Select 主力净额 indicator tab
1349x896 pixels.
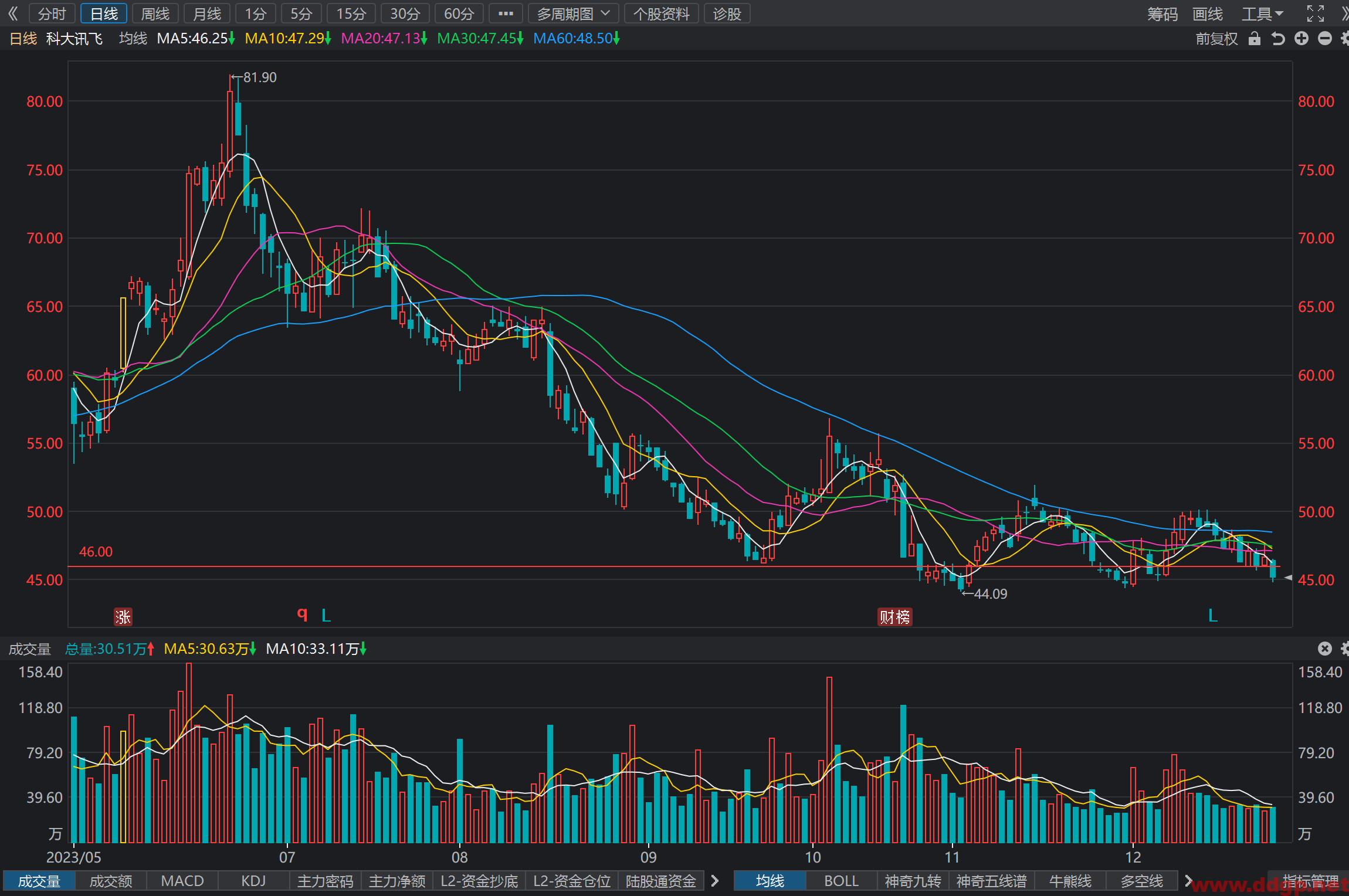[397, 881]
